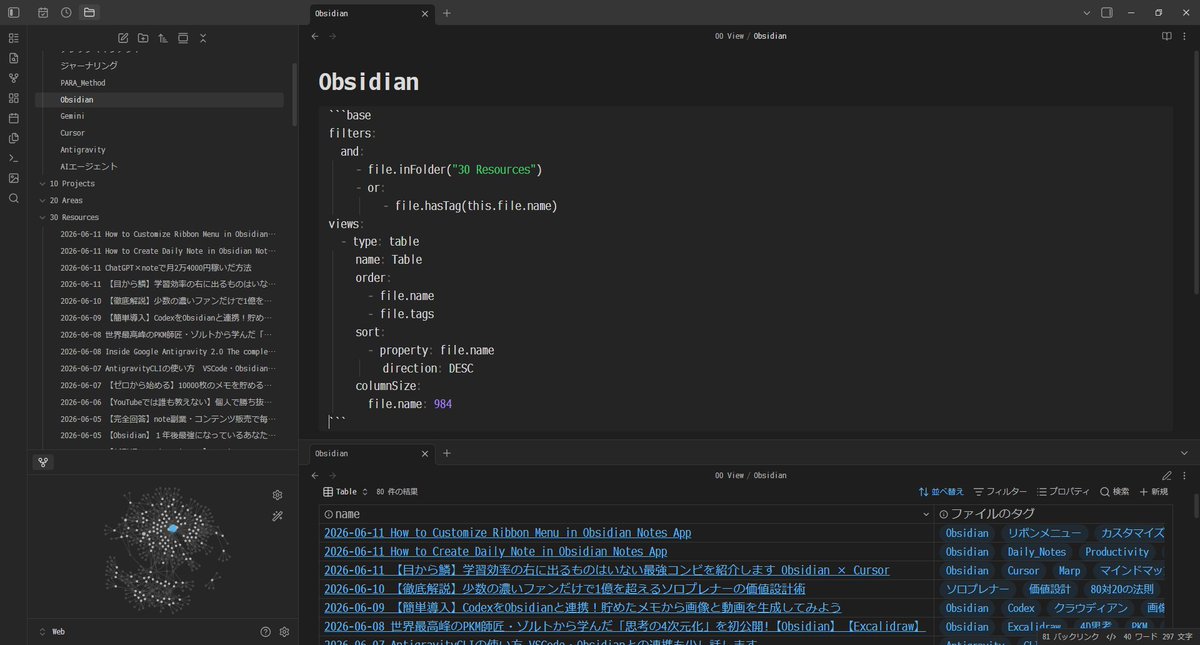Click the 81 バックリンク status bar item
Screen dimensions: 1200x645
[1071, 636]
